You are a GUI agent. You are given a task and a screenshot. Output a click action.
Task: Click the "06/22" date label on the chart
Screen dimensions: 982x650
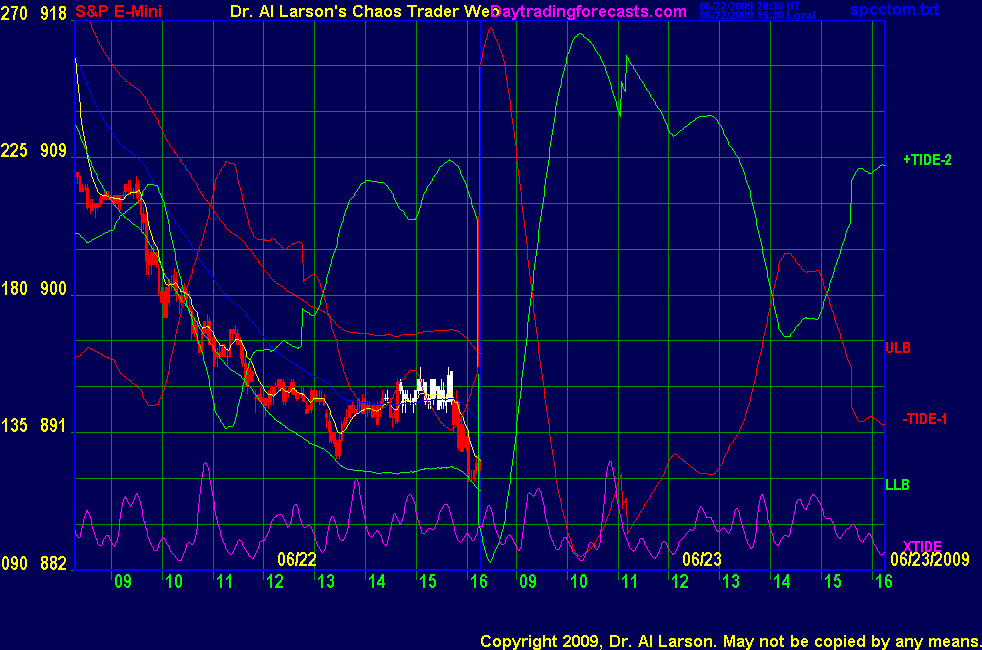pyautogui.click(x=297, y=559)
